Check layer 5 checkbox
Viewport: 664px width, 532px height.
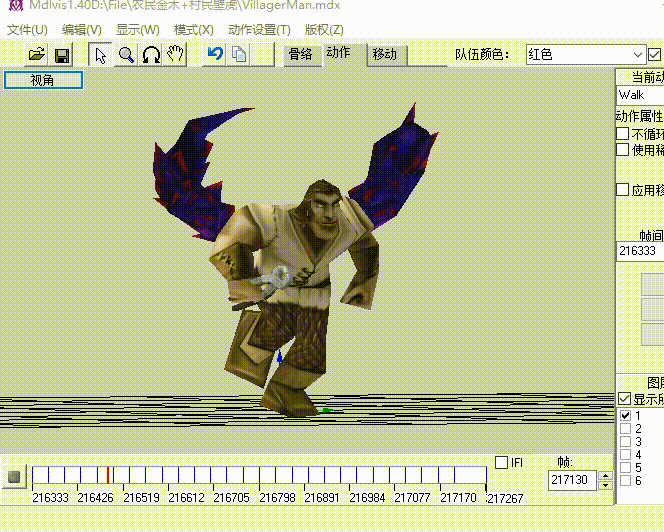pos(625,468)
